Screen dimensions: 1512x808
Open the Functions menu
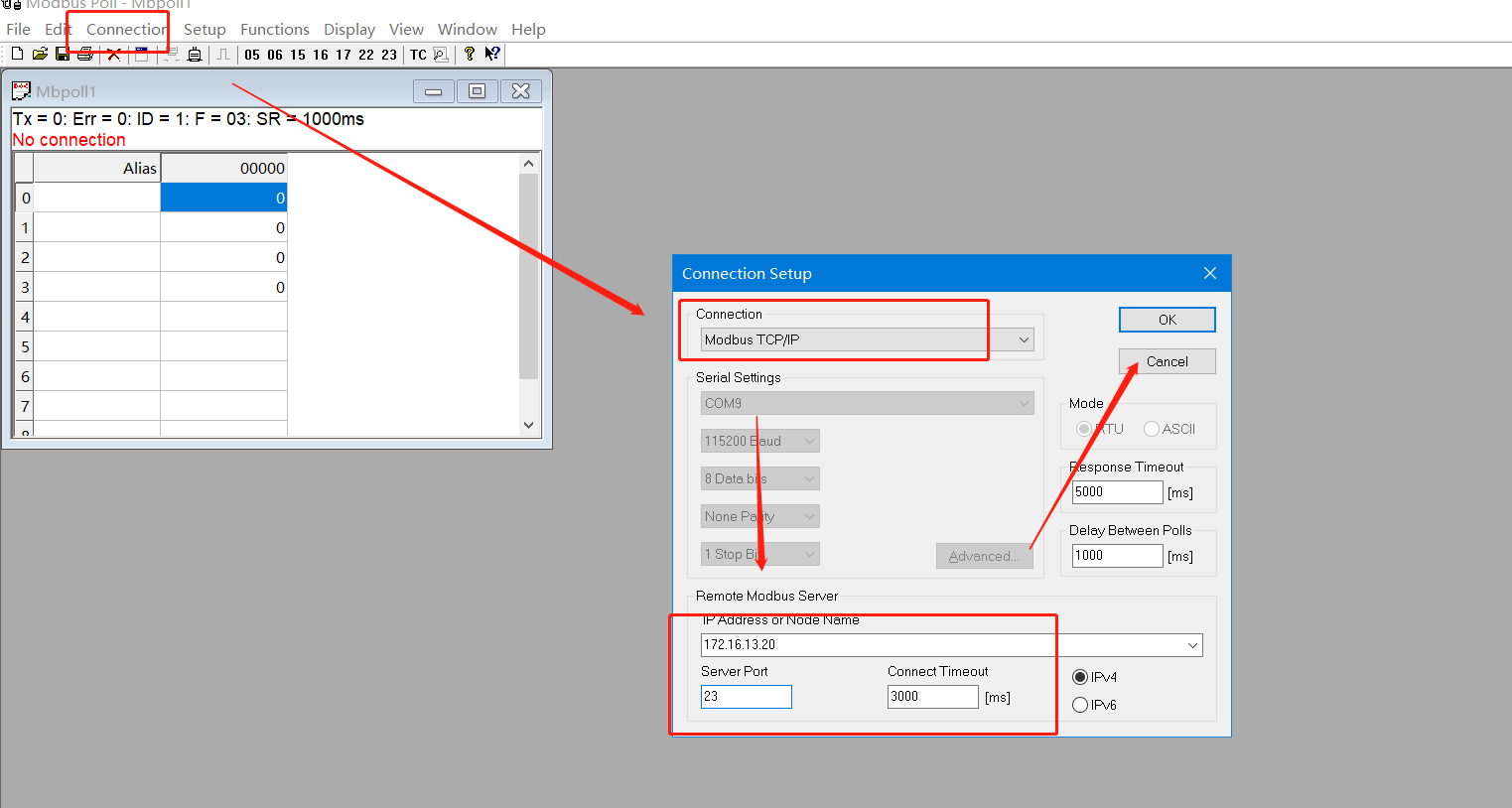[x=275, y=30]
